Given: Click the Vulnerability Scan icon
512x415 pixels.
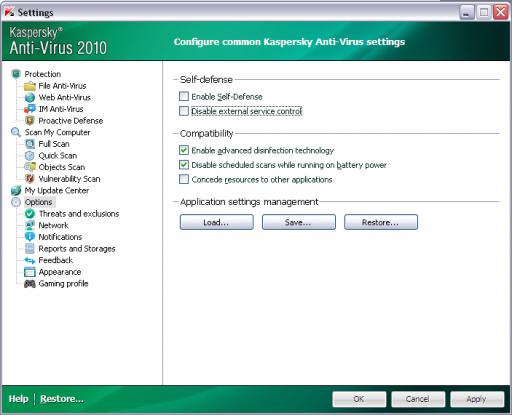Looking at the screenshot, I should click(30, 179).
